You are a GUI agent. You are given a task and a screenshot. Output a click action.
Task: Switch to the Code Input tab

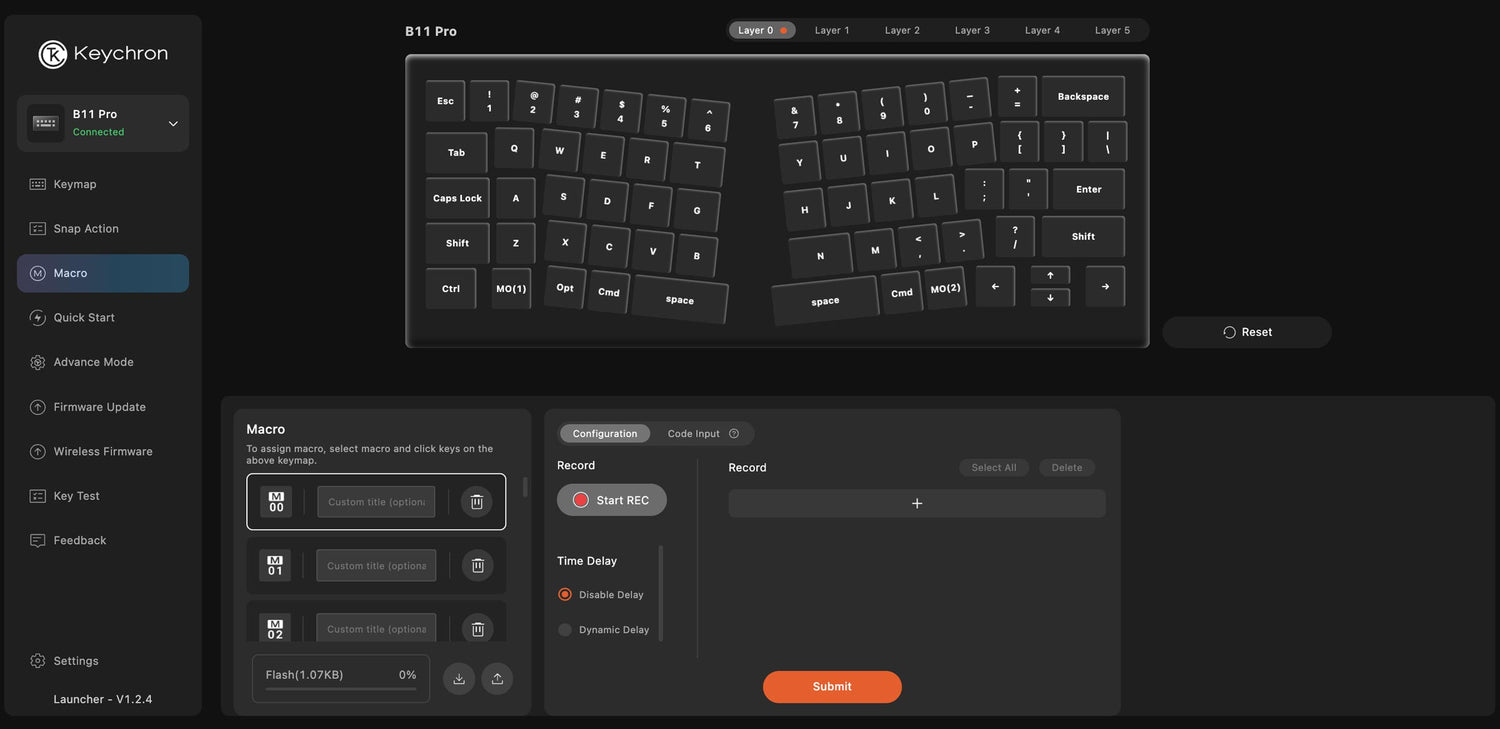[x=693, y=434]
